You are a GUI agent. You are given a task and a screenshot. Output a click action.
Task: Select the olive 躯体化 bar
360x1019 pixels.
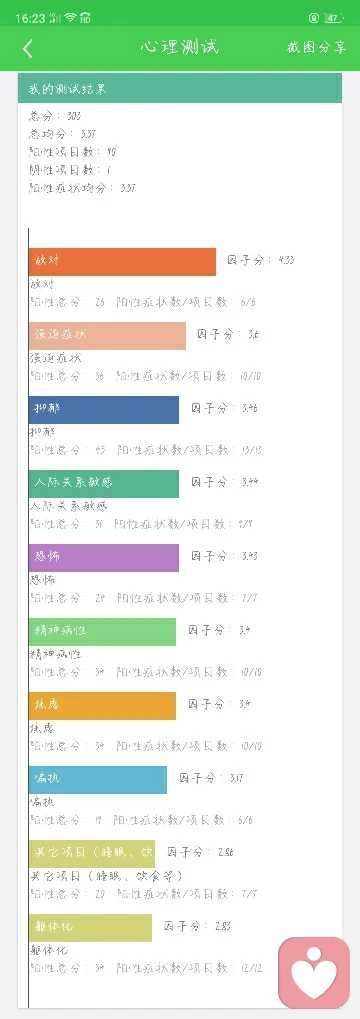point(90,928)
